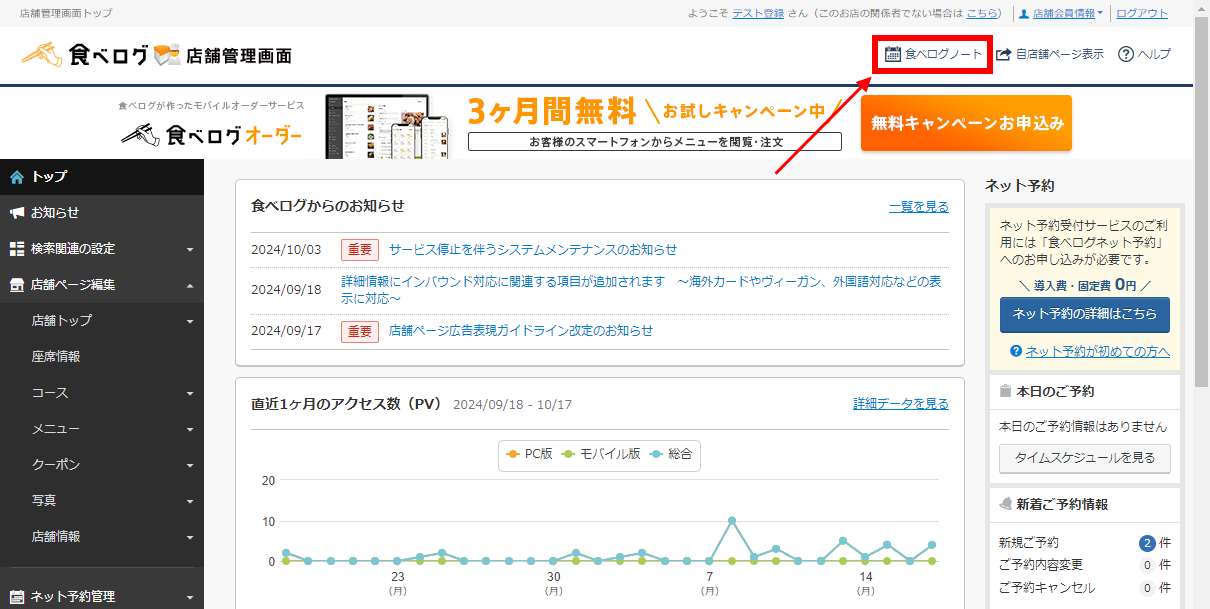The height and width of the screenshot is (609, 1210).
Task: Expand the ネット予約管理 sidebar arrow
Action: (190, 598)
